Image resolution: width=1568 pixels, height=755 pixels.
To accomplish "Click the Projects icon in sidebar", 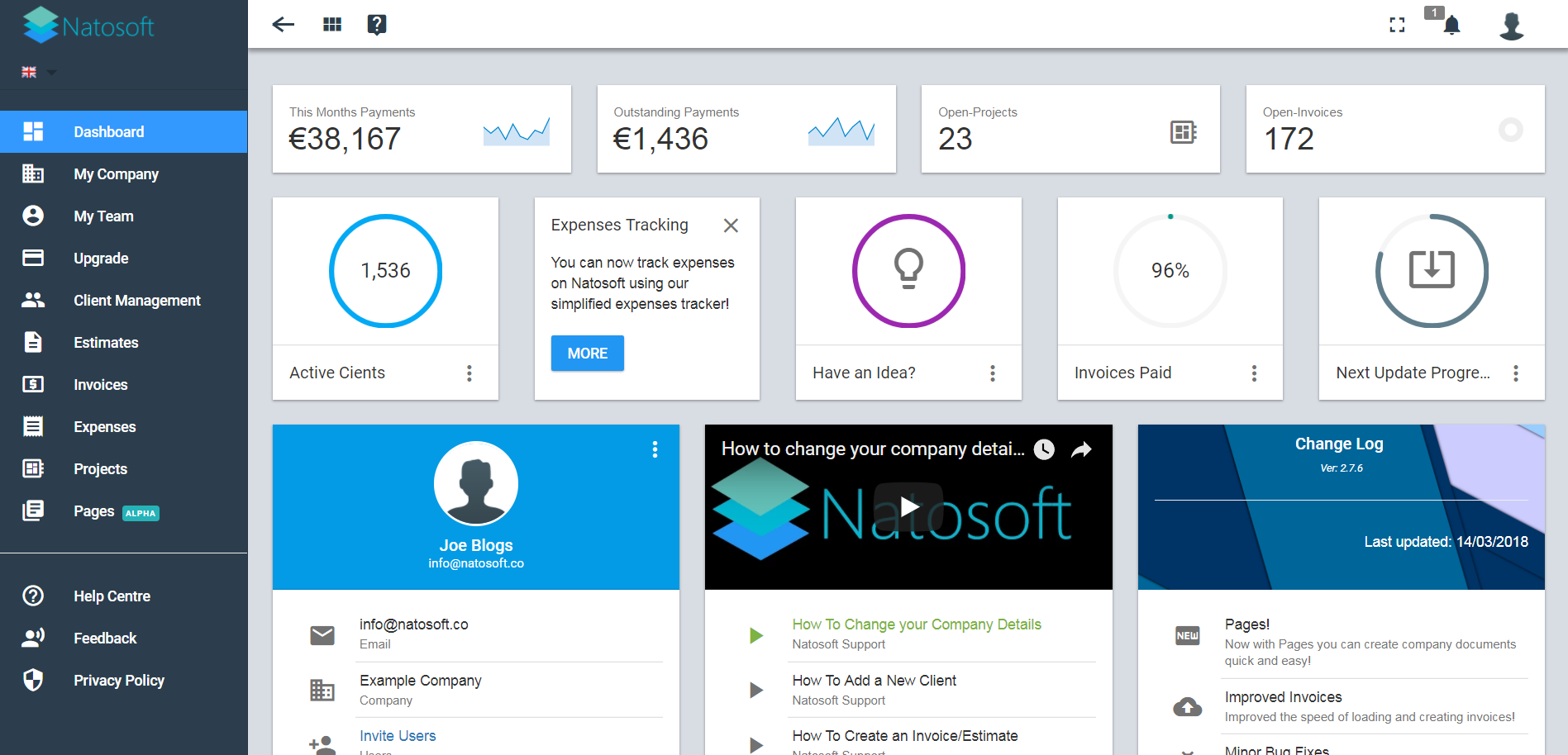I will click(33, 468).
